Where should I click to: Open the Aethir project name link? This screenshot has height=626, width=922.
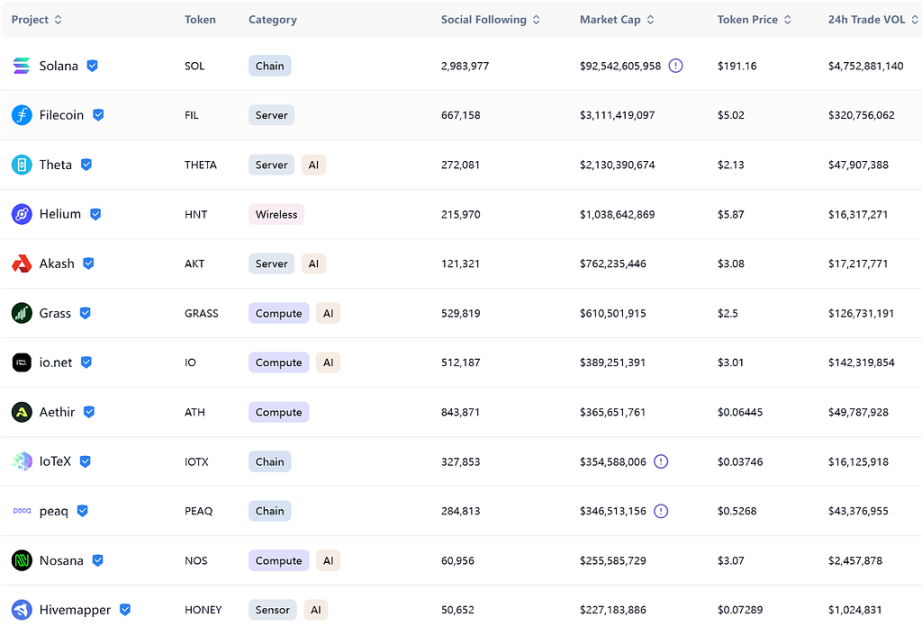57,412
